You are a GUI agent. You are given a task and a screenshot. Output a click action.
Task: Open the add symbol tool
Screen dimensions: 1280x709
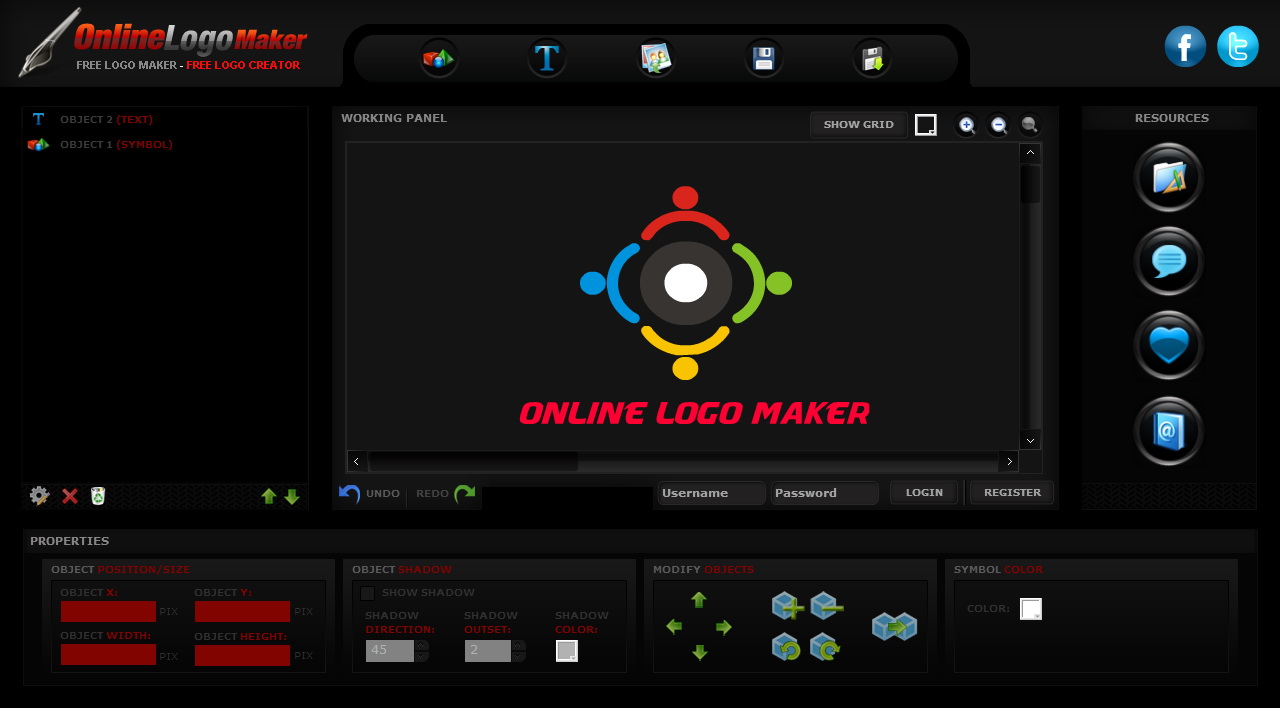pyautogui.click(x=439, y=58)
